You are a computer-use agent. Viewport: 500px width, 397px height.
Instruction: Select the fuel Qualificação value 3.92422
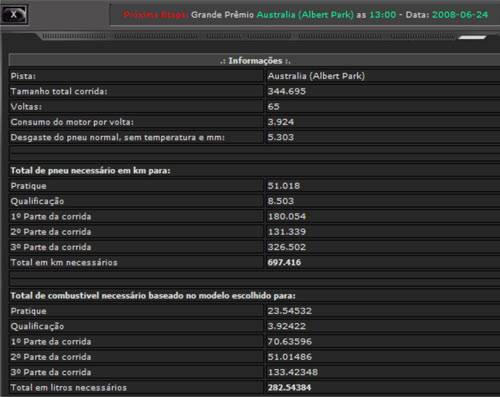pyautogui.click(x=287, y=326)
